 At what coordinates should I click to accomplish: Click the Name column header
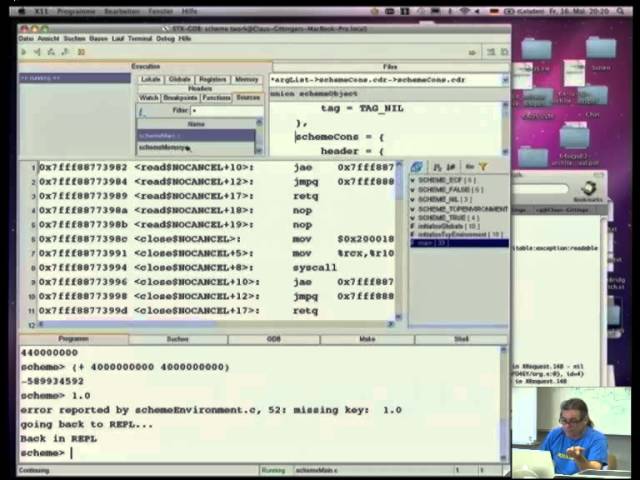tap(196, 124)
